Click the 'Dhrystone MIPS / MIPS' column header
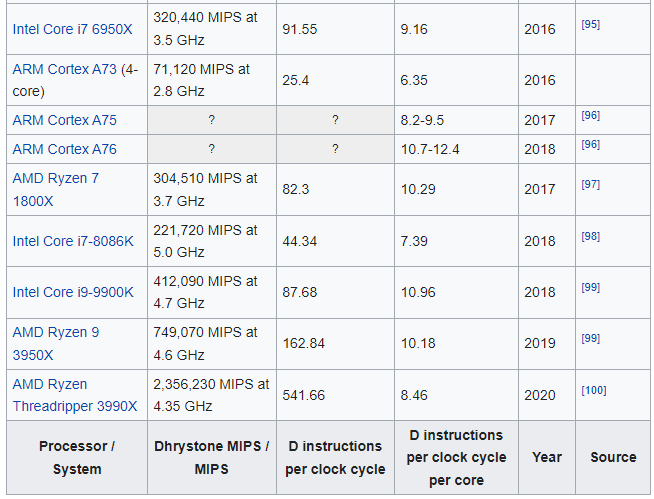Image resolution: width=654 pixels, height=499 pixels. click(212, 458)
